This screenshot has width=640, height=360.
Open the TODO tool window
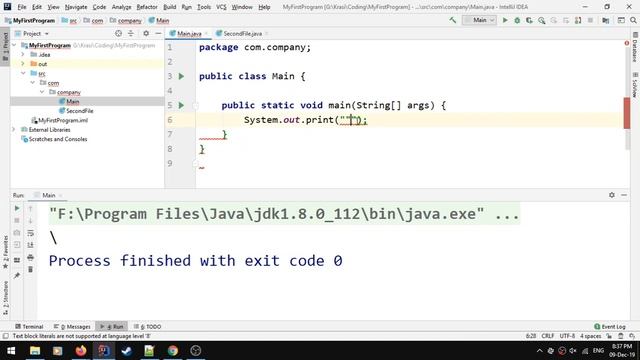[x=147, y=327]
